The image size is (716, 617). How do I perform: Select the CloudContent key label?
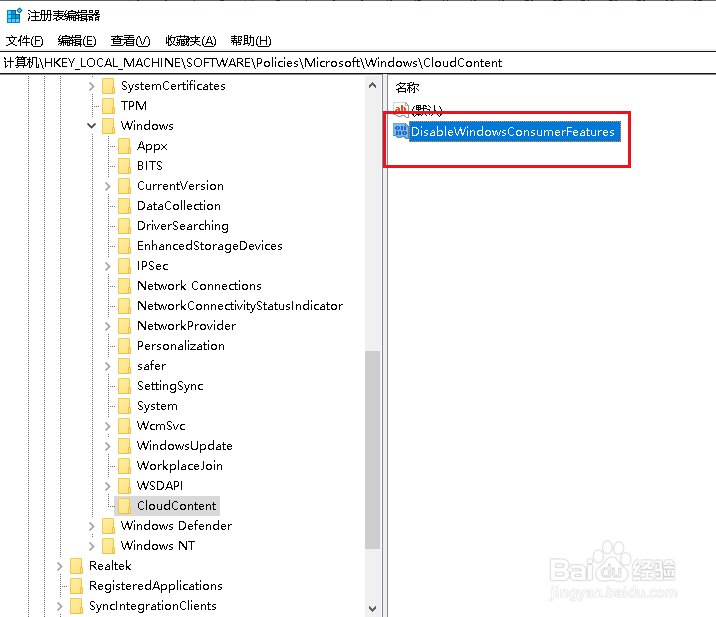[x=176, y=506]
